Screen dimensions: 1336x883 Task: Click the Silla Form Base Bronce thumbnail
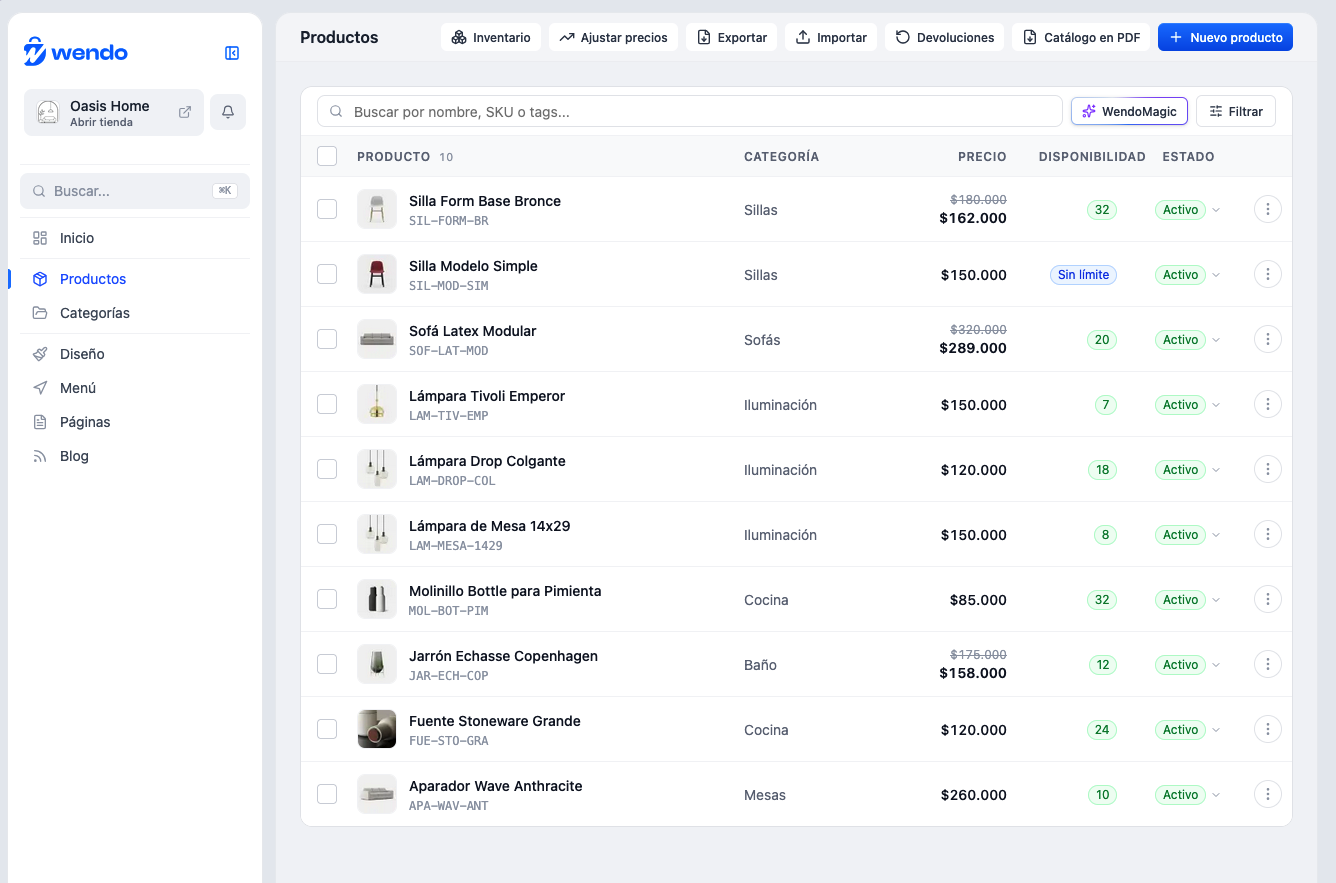pos(377,209)
